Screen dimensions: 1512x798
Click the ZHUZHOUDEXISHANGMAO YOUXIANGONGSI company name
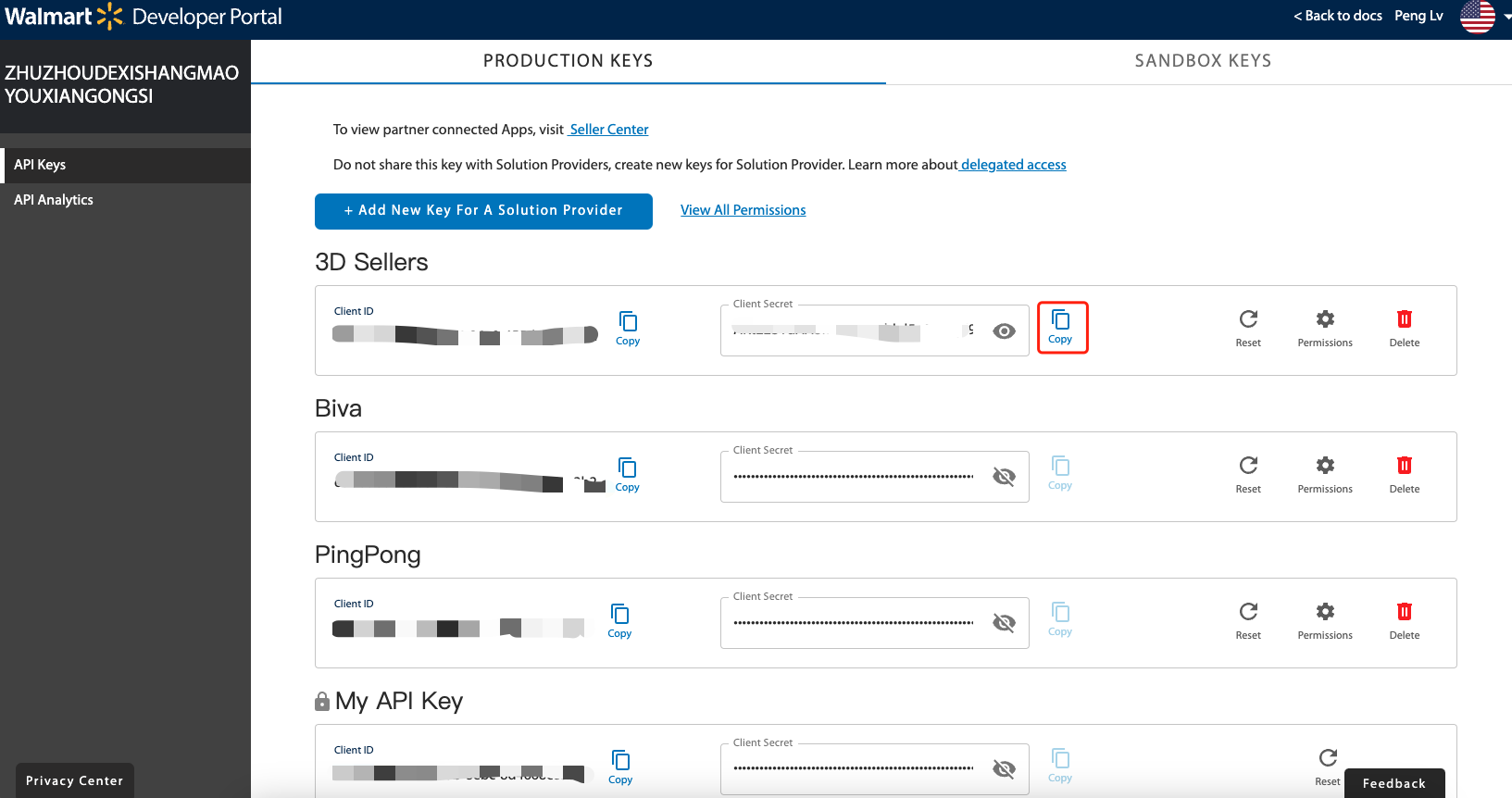click(x=121, y=84)
